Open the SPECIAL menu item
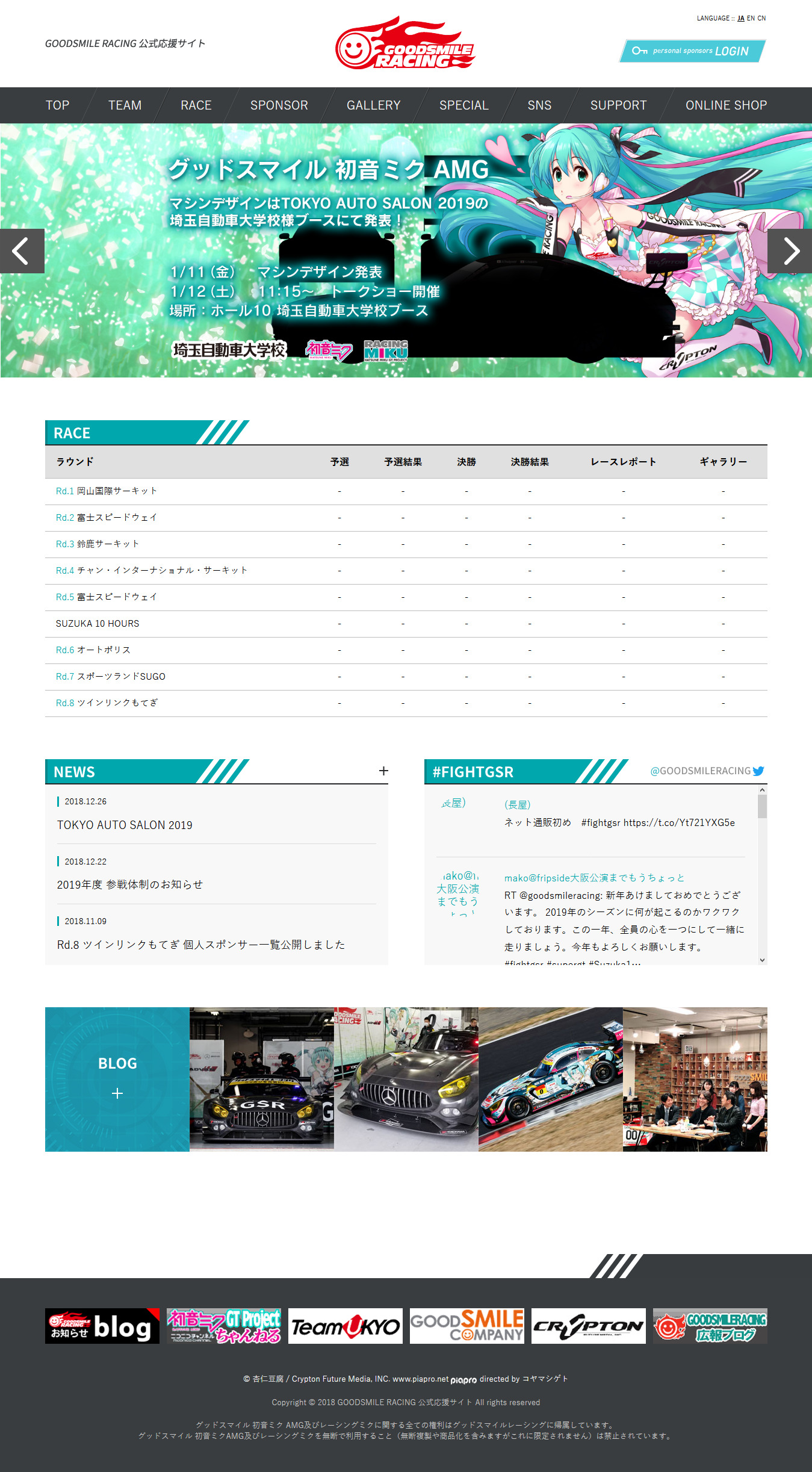 464,105
